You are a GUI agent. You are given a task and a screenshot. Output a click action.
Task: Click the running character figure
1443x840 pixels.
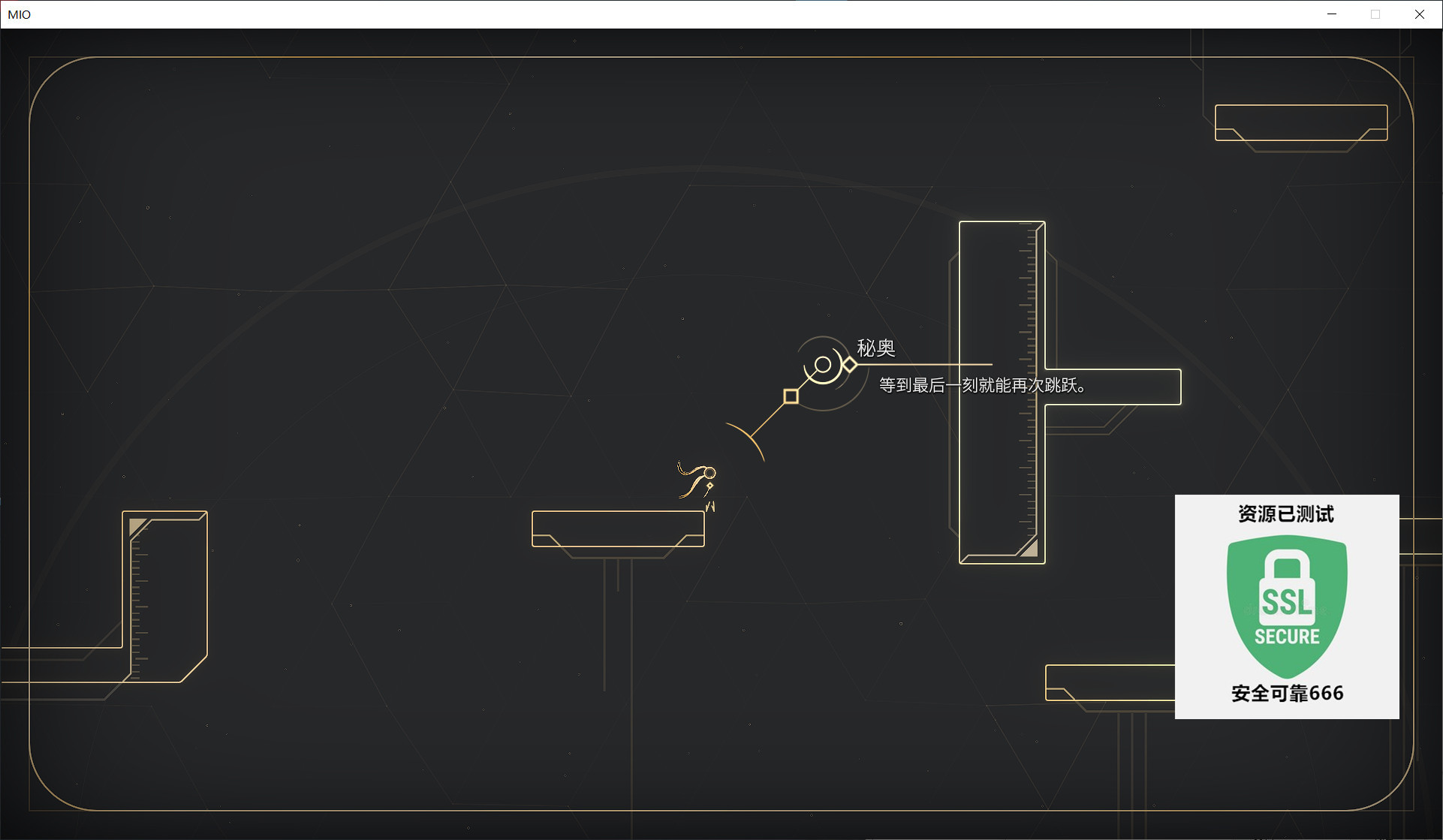coord(697,482)
